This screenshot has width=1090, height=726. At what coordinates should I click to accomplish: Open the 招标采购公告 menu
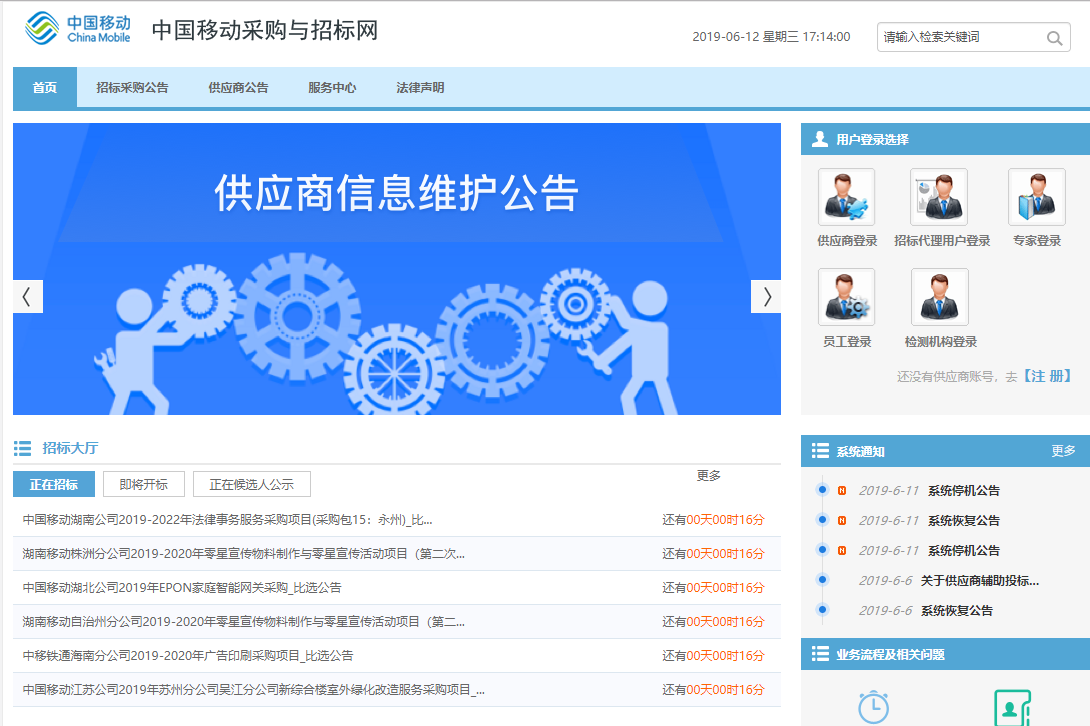tap(132, 88)
